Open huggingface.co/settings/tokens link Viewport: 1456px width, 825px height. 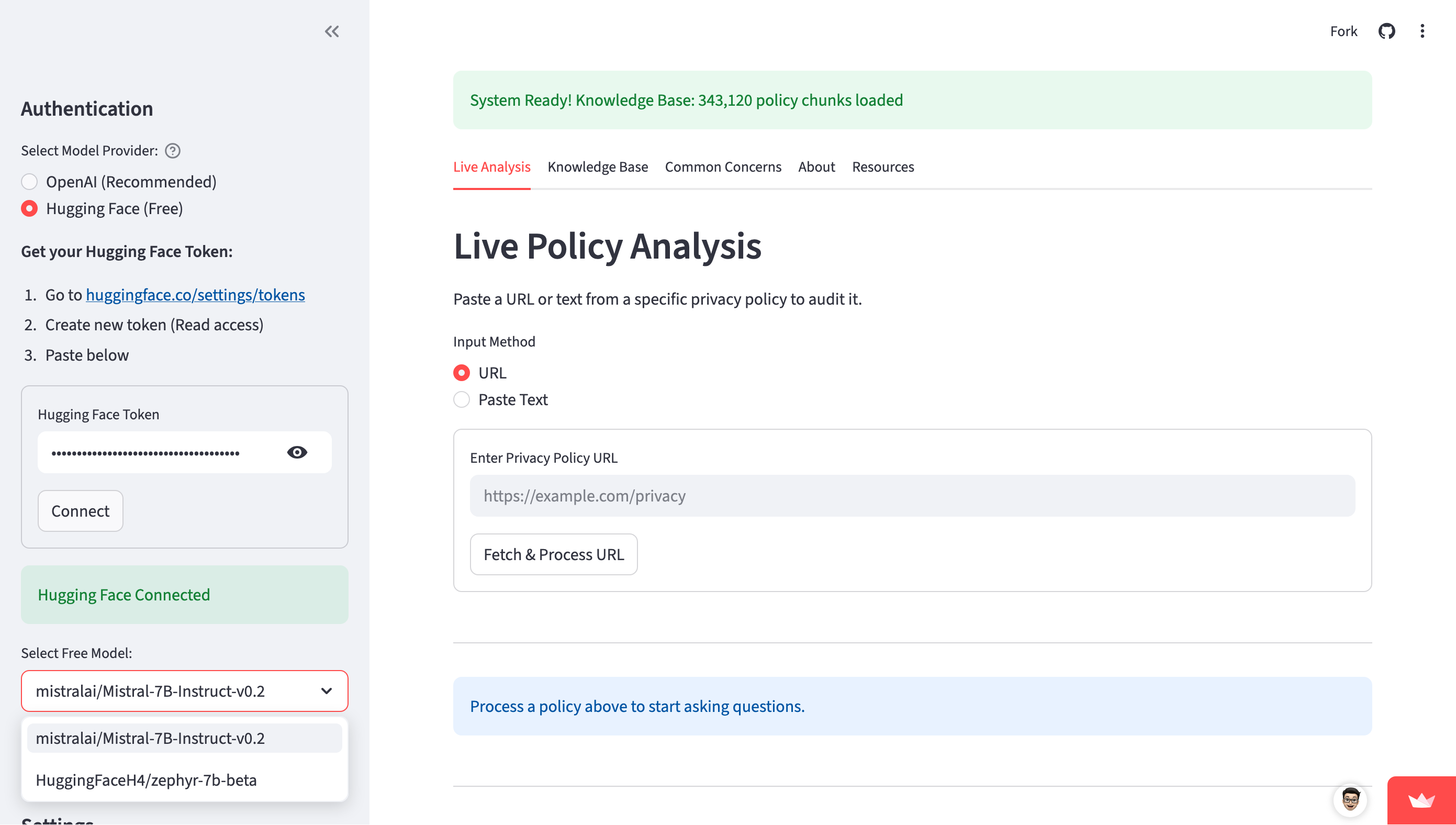(x=195, y=295)
